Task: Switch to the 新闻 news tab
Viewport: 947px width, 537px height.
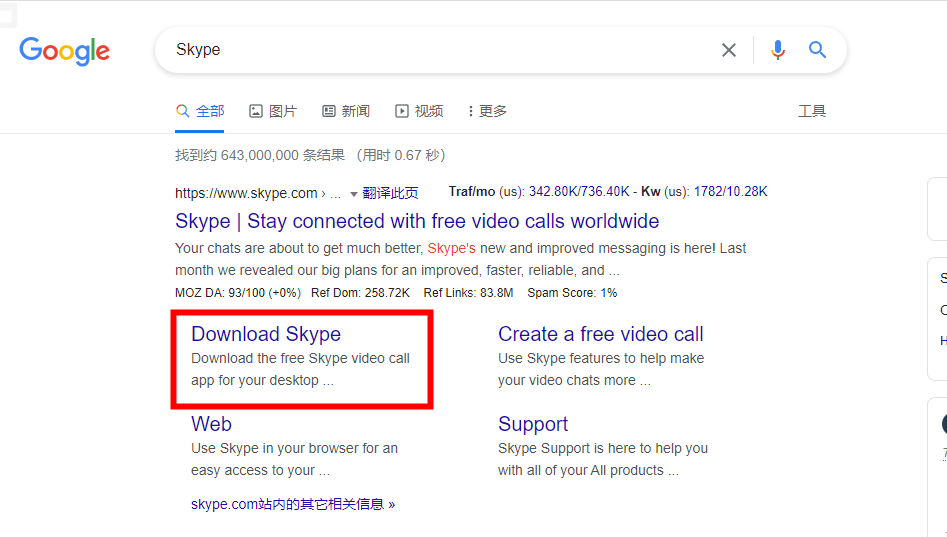Action: pyautogui.click(x=346, y=111)
